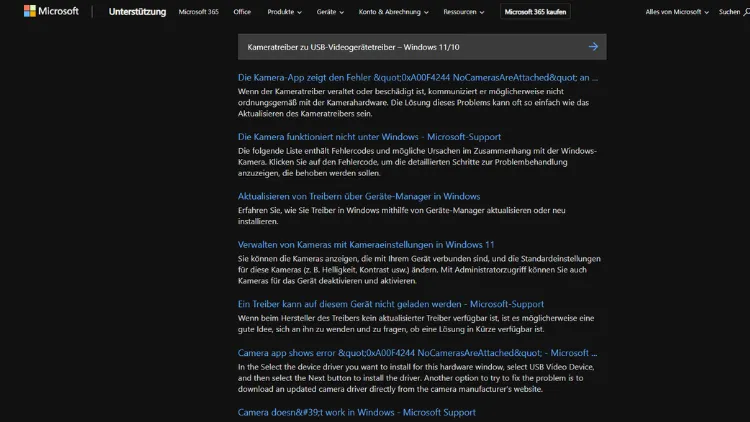
Task: Open the Microsoft 365 menu item
Action: pos(199,12)
